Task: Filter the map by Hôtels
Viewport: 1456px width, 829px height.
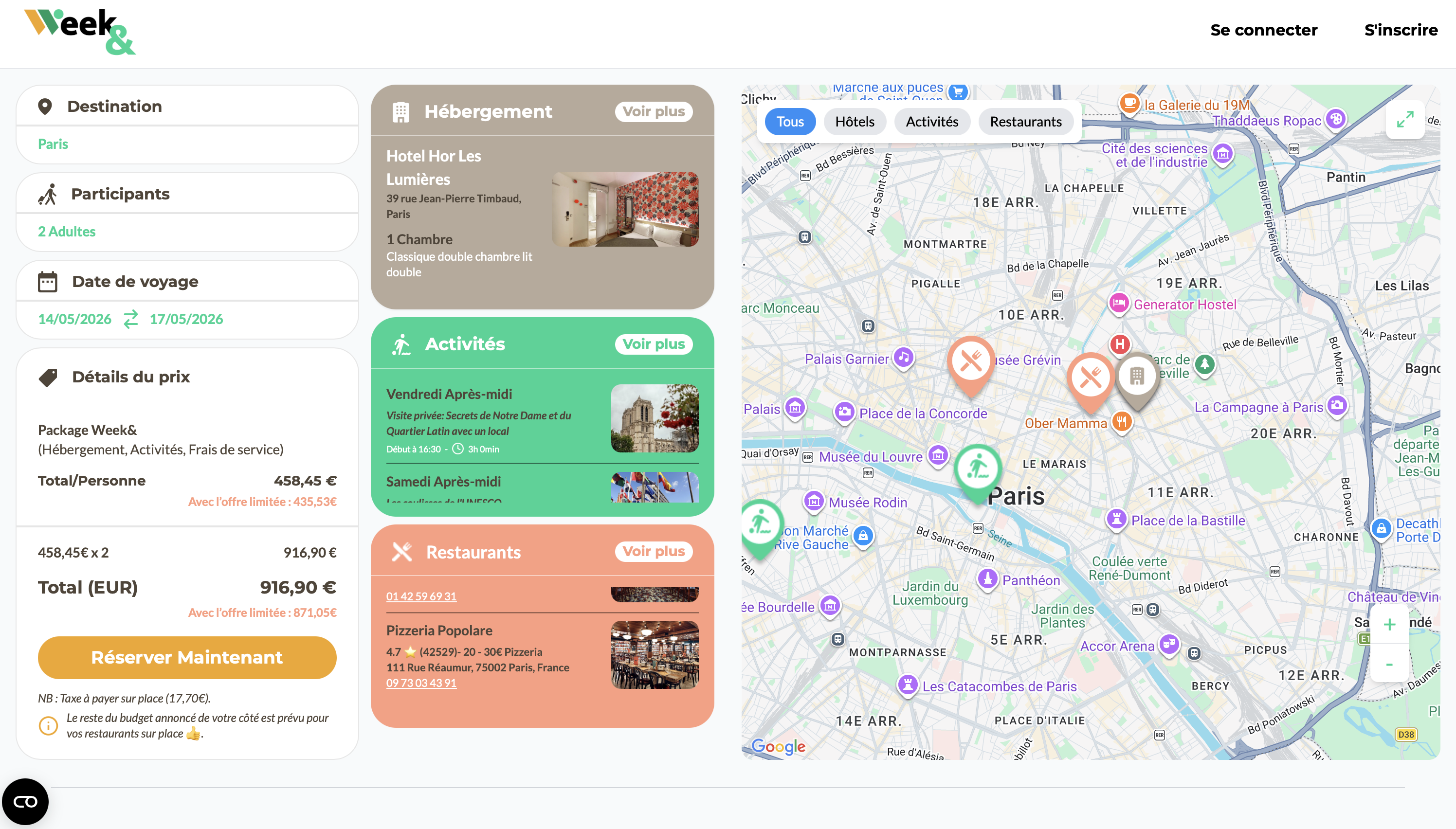Action: point(855,121)
